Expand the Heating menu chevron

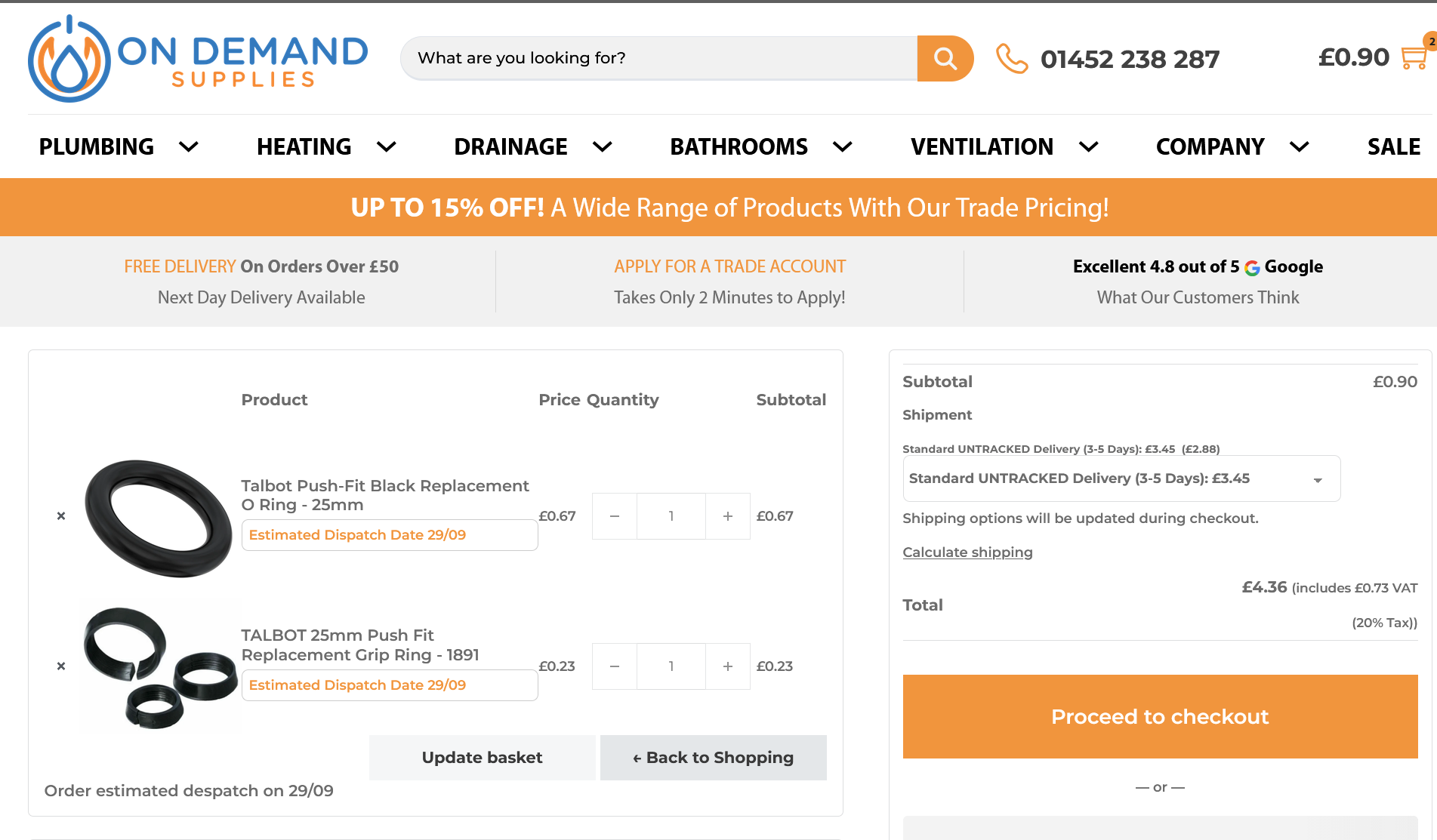387,146
